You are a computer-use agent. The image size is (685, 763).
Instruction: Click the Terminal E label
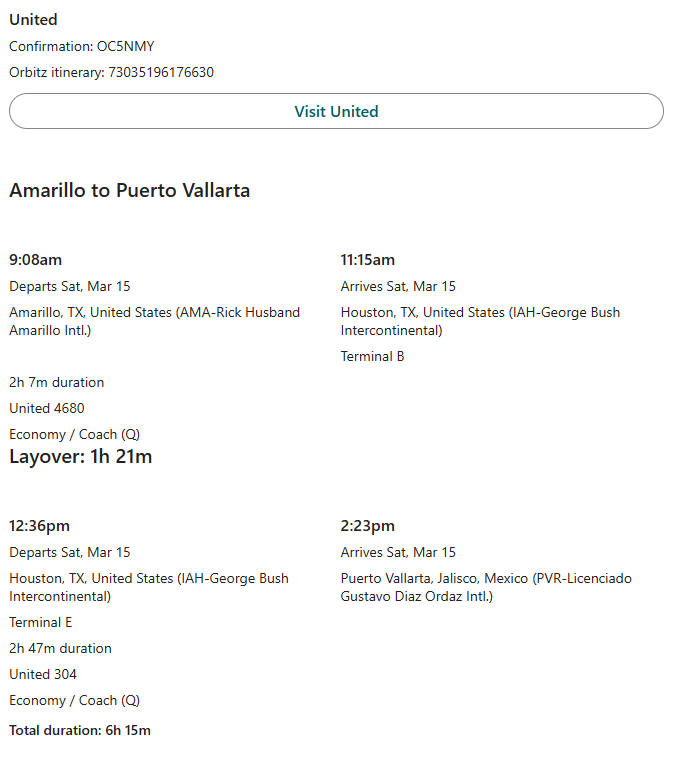pyautogui.click(x=41, y=622)
